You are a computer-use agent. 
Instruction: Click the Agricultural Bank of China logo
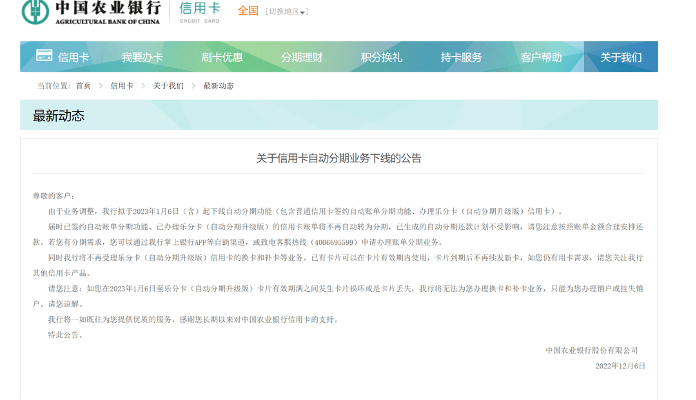pos(90,13)
